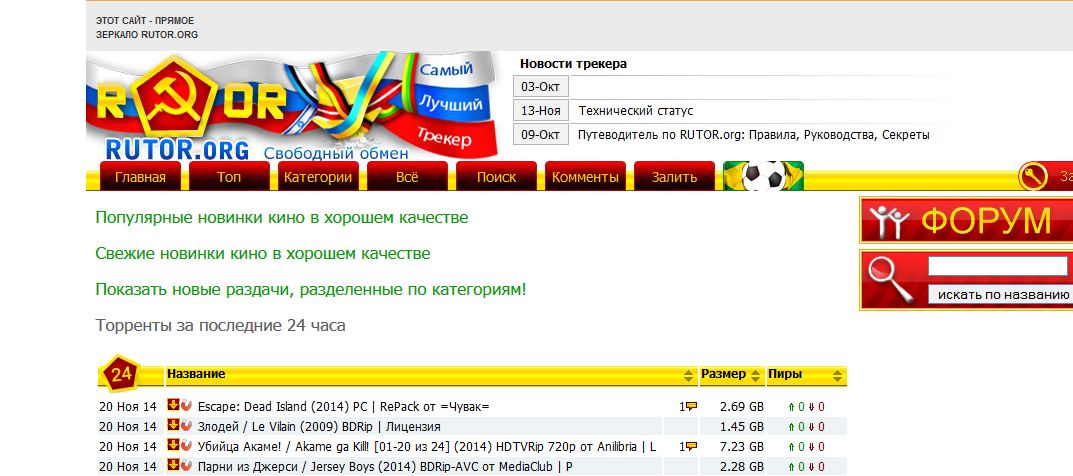This screenshot has height=476, width=1073.
Task: Open Злодей / Le Vilain torrent title
Action: click(x=319, y=427)
